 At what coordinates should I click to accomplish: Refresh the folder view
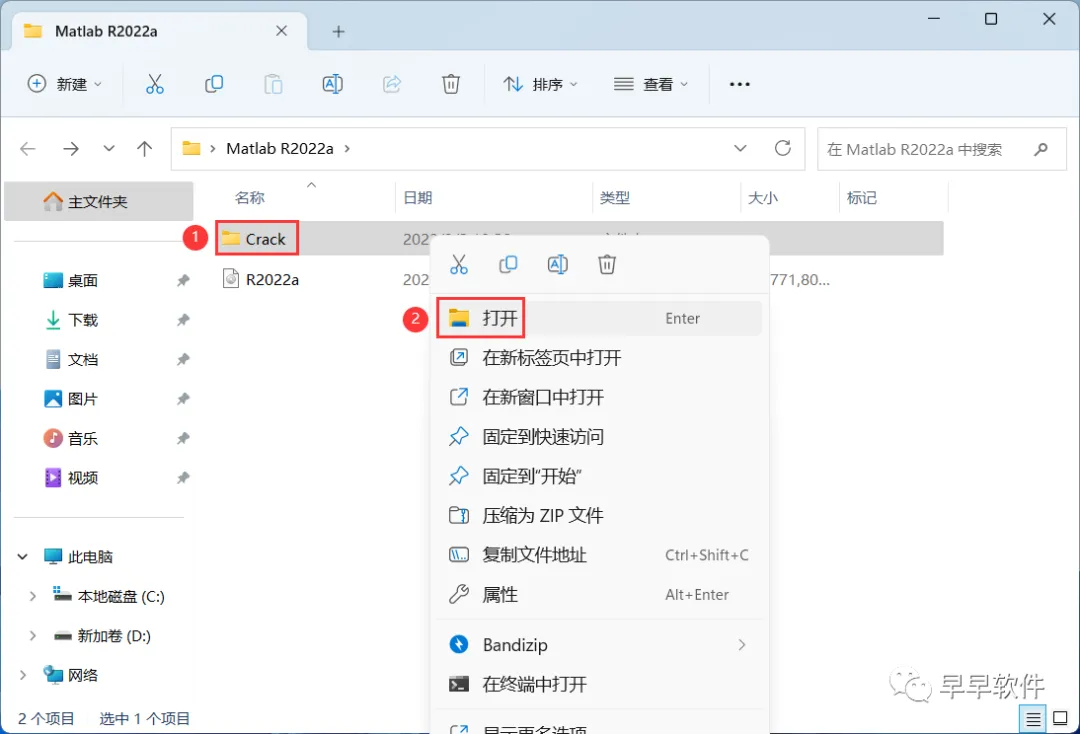[782, 148]
